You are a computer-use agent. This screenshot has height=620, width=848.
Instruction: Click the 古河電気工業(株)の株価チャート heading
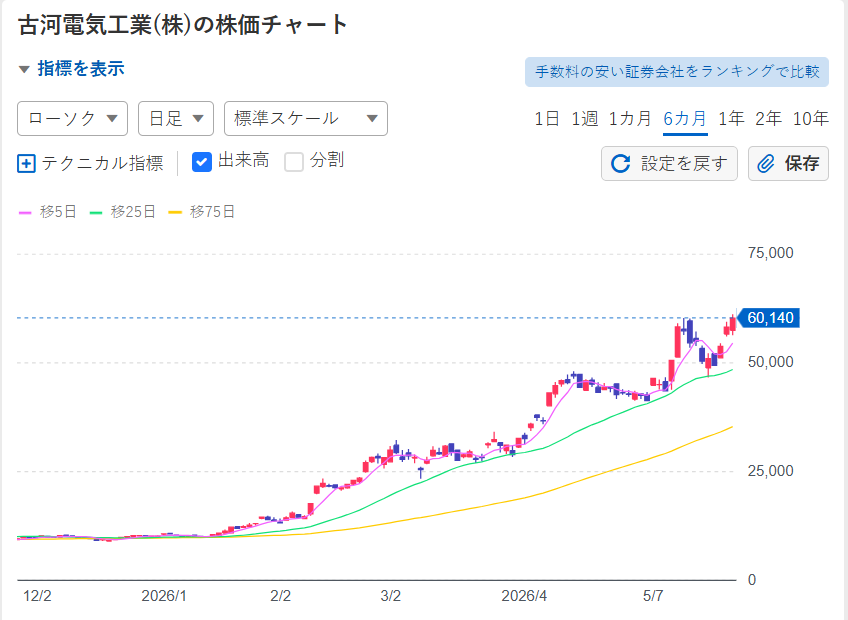point(183,25)
